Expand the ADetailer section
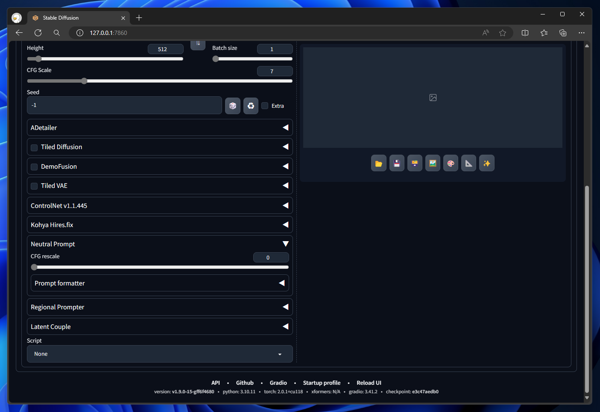The image size is (600, 412). pyautogui.click(x=160, y=127)
